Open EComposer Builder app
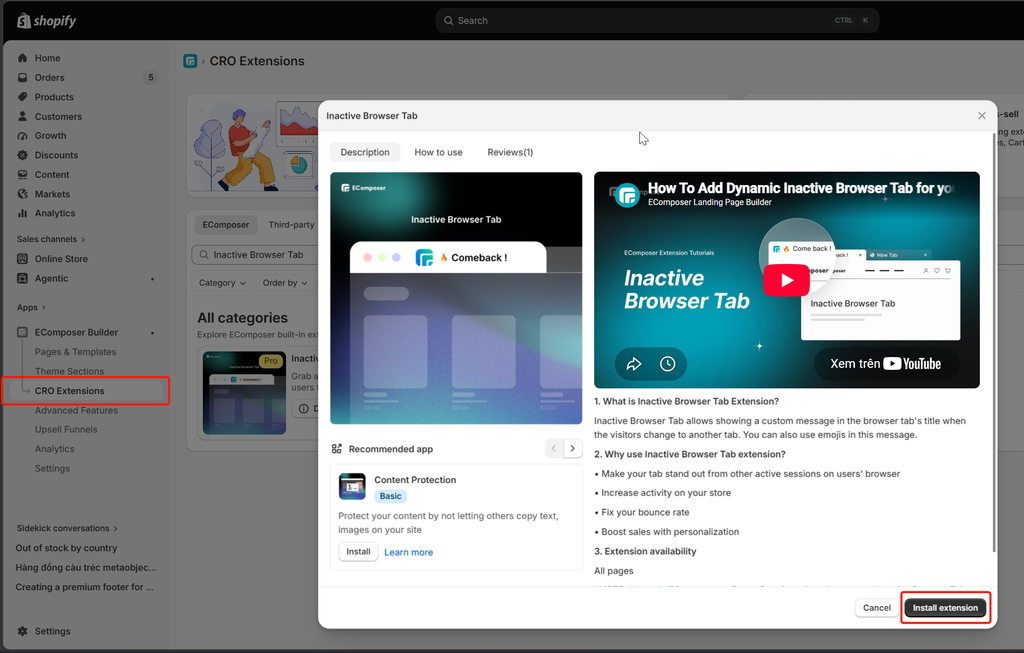Image resolution: width=1024 pixels, height=653 pixels. point(76,332)
